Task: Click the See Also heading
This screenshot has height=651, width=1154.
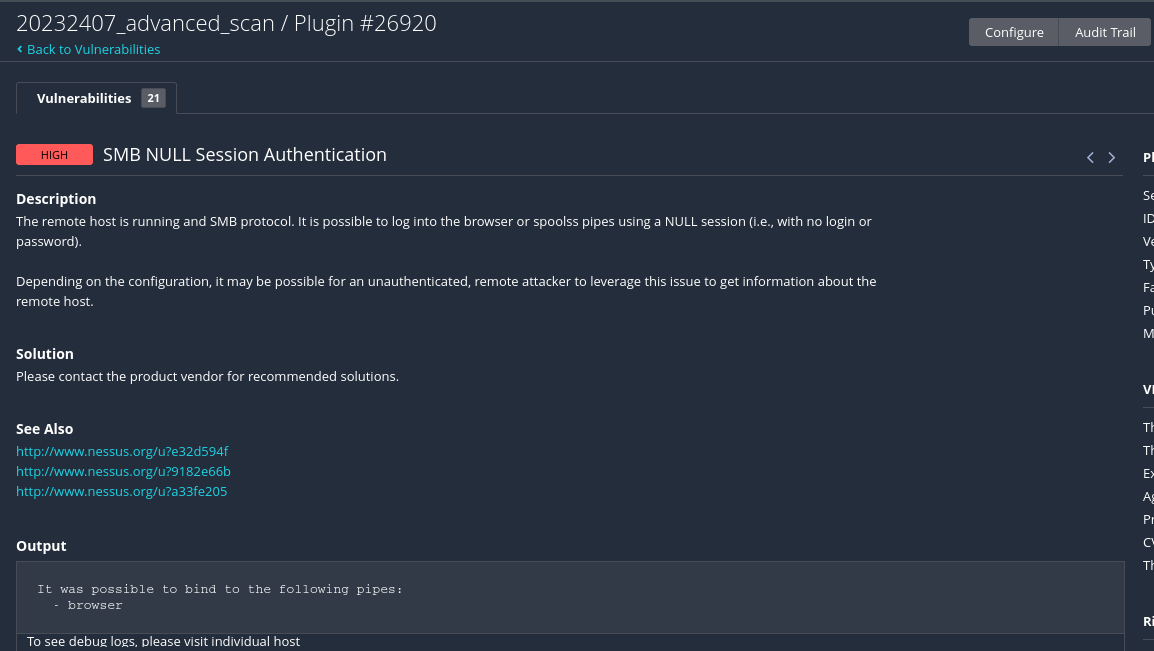Action: point(45,429)
